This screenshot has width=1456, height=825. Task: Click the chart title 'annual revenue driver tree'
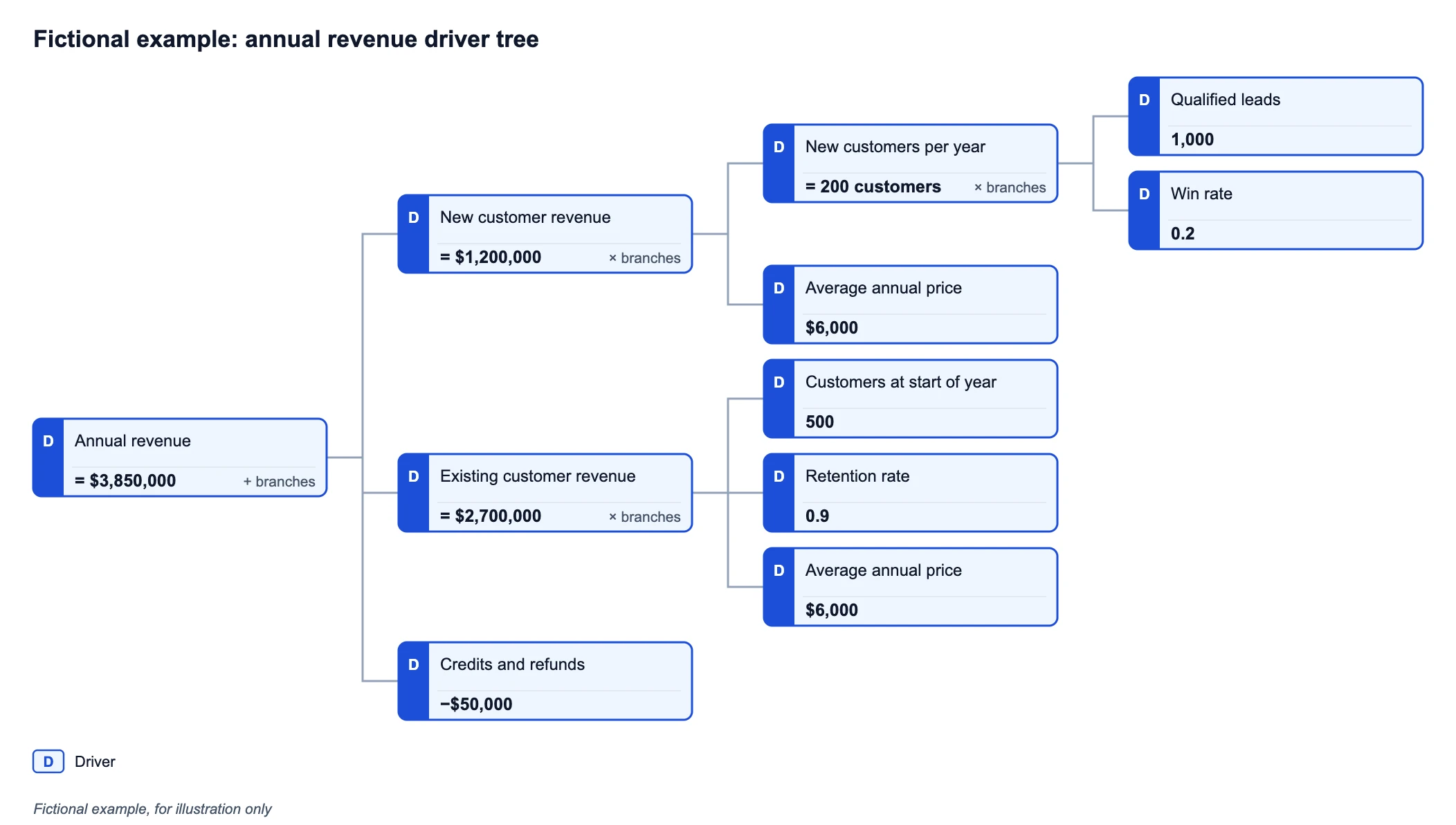point(392,39)
